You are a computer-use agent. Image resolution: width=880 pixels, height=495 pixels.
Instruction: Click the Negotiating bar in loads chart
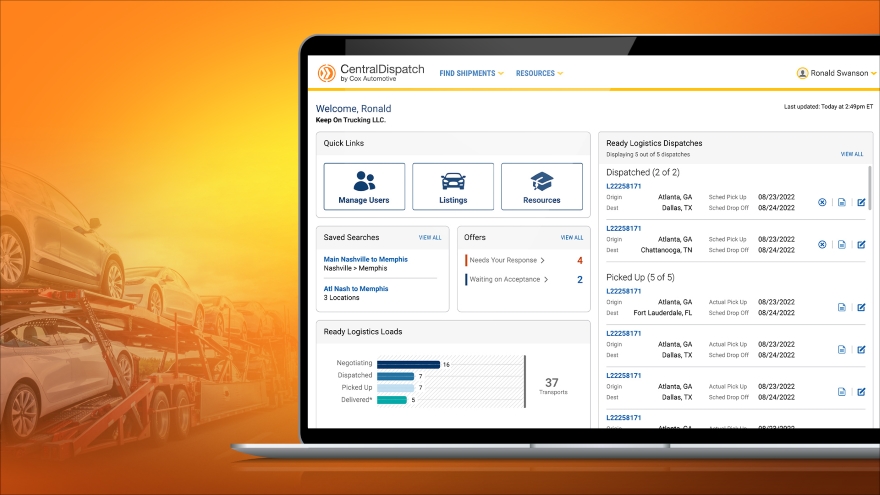point(409,364)
